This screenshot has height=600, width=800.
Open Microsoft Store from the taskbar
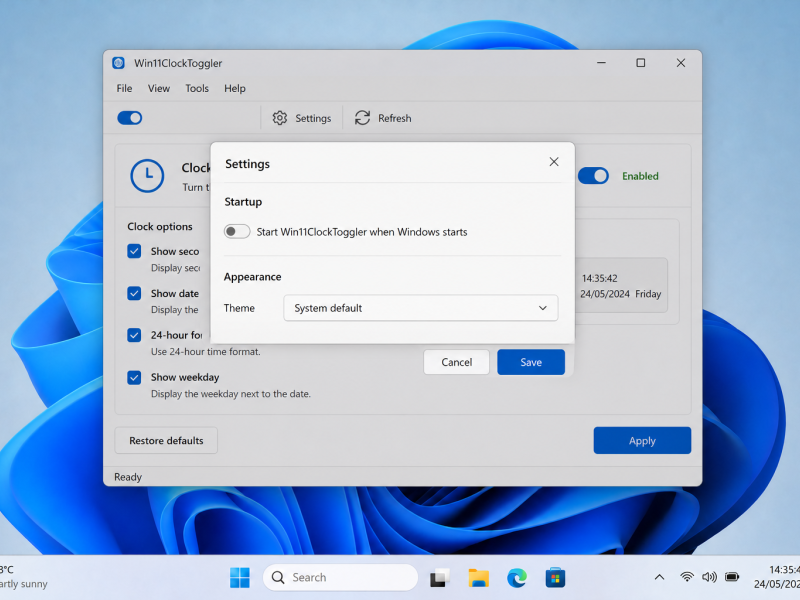[x=555, y=578]
